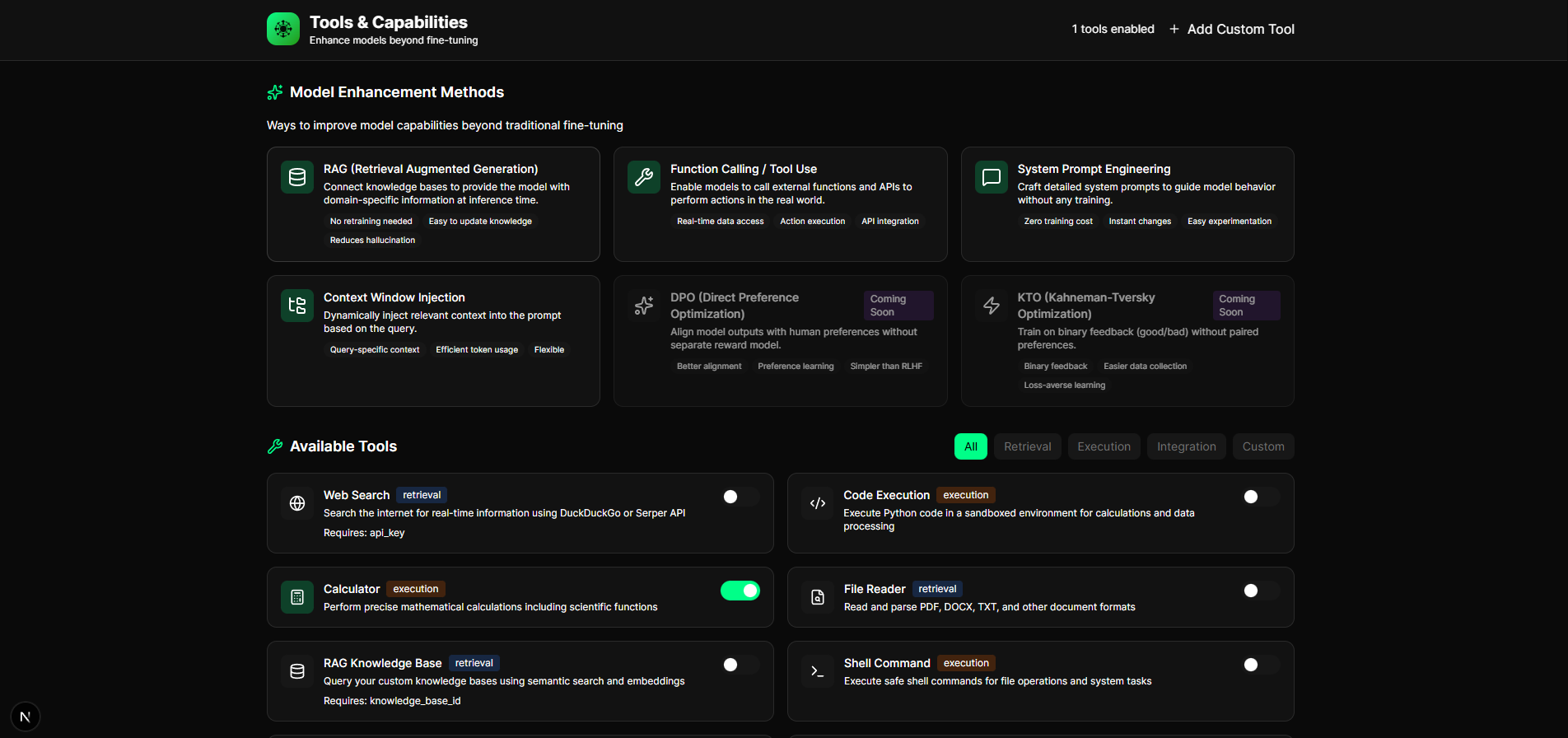Click the Function Calling wrench icon

[x=644, y=177]
